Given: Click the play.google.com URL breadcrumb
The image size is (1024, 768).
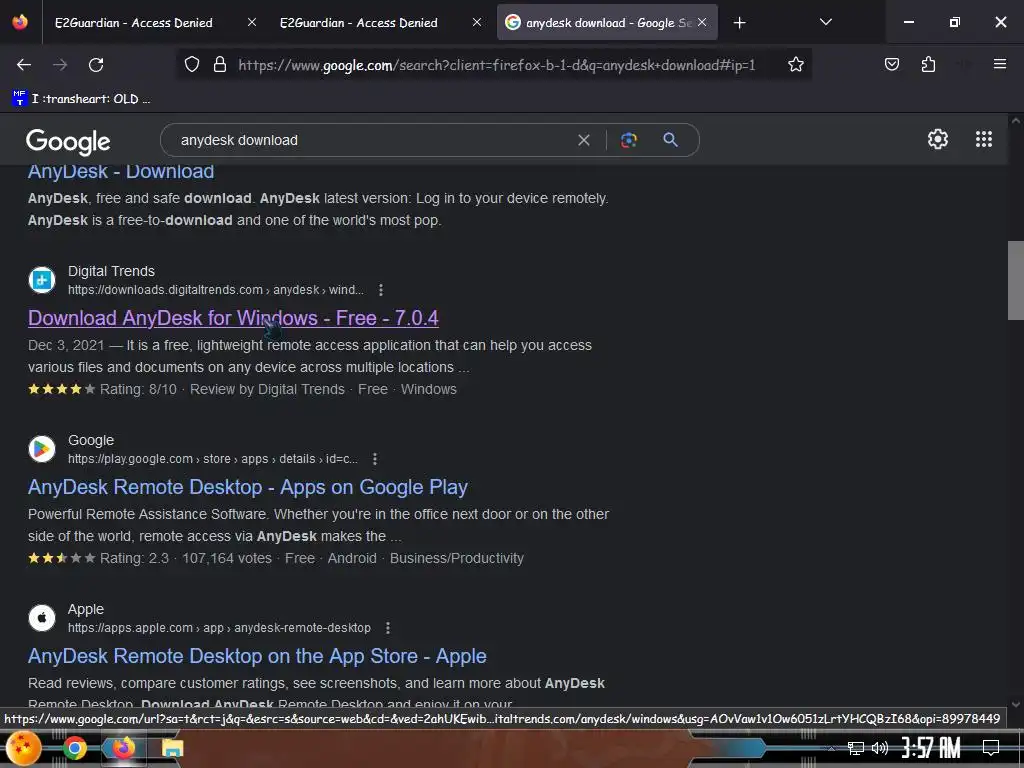Looking at the screenshot, I should (x=212, y=459).
